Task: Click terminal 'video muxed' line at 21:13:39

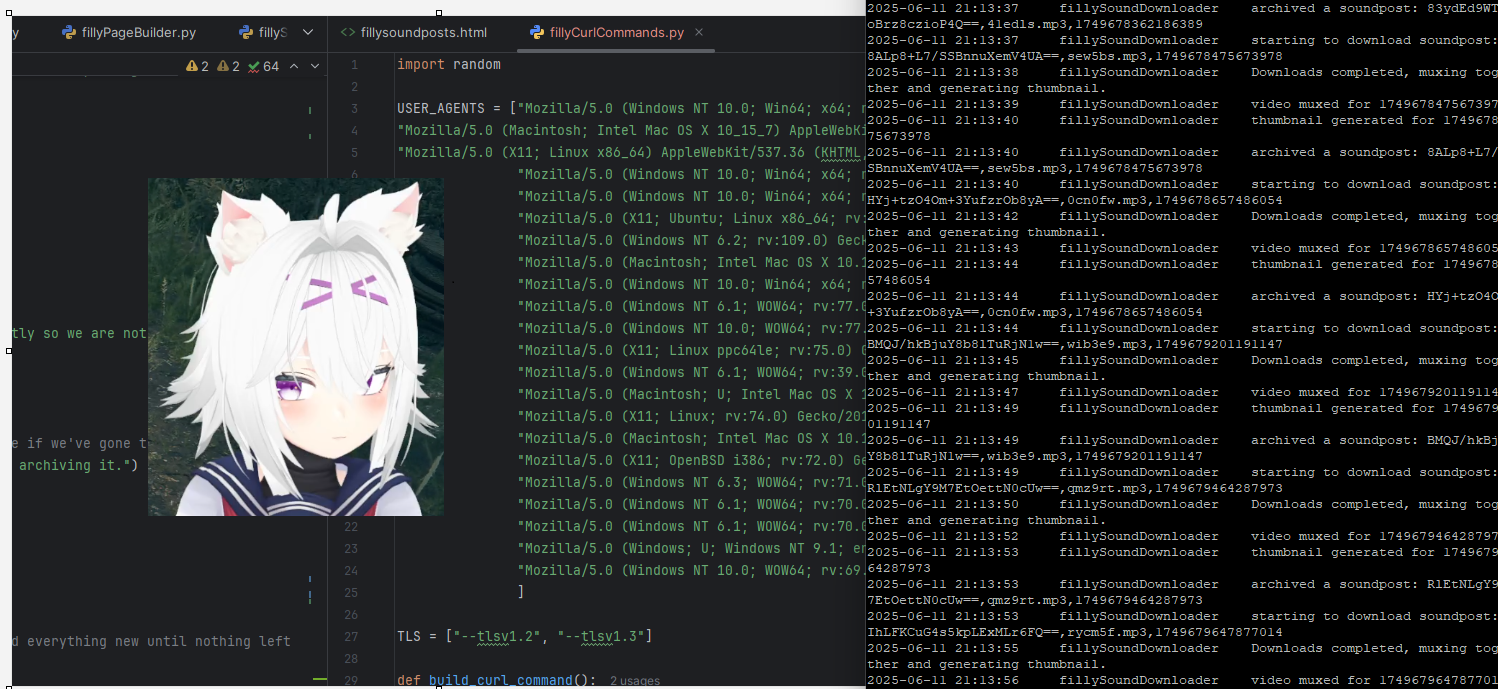Action: click(1182, 104)
